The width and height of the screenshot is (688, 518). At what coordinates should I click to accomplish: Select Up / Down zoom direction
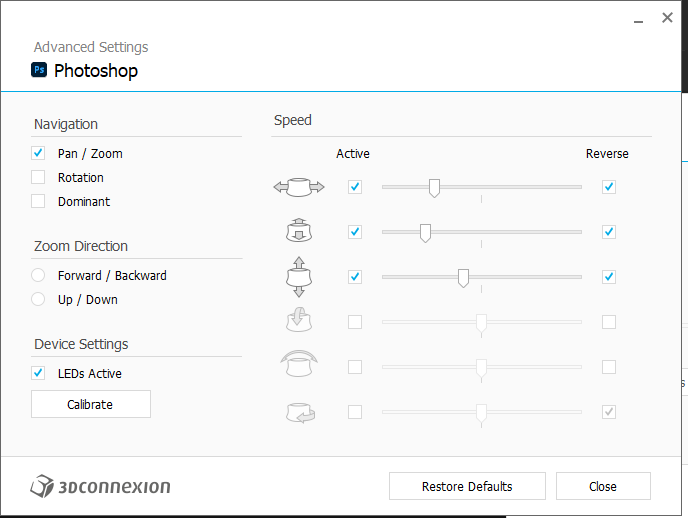click(38, 299)
